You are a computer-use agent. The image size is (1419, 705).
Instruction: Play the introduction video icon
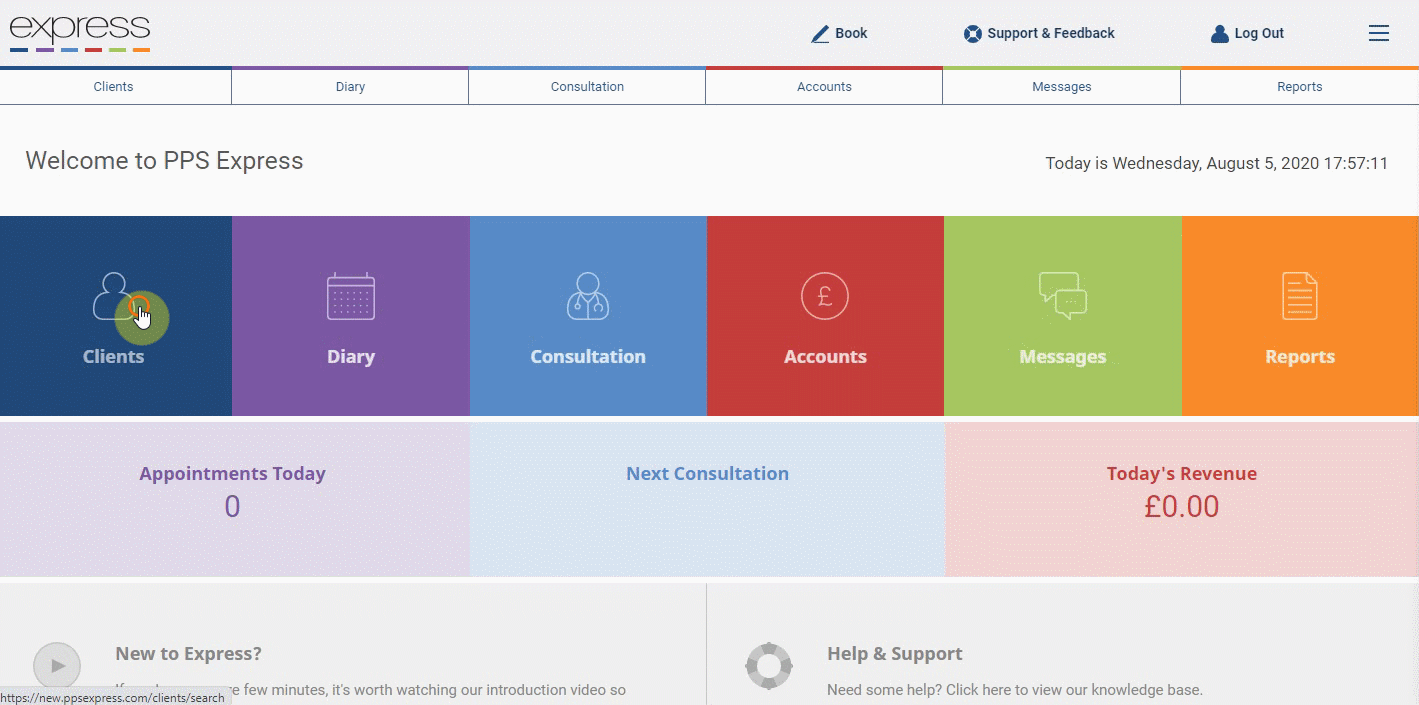[x=57, y=666]
